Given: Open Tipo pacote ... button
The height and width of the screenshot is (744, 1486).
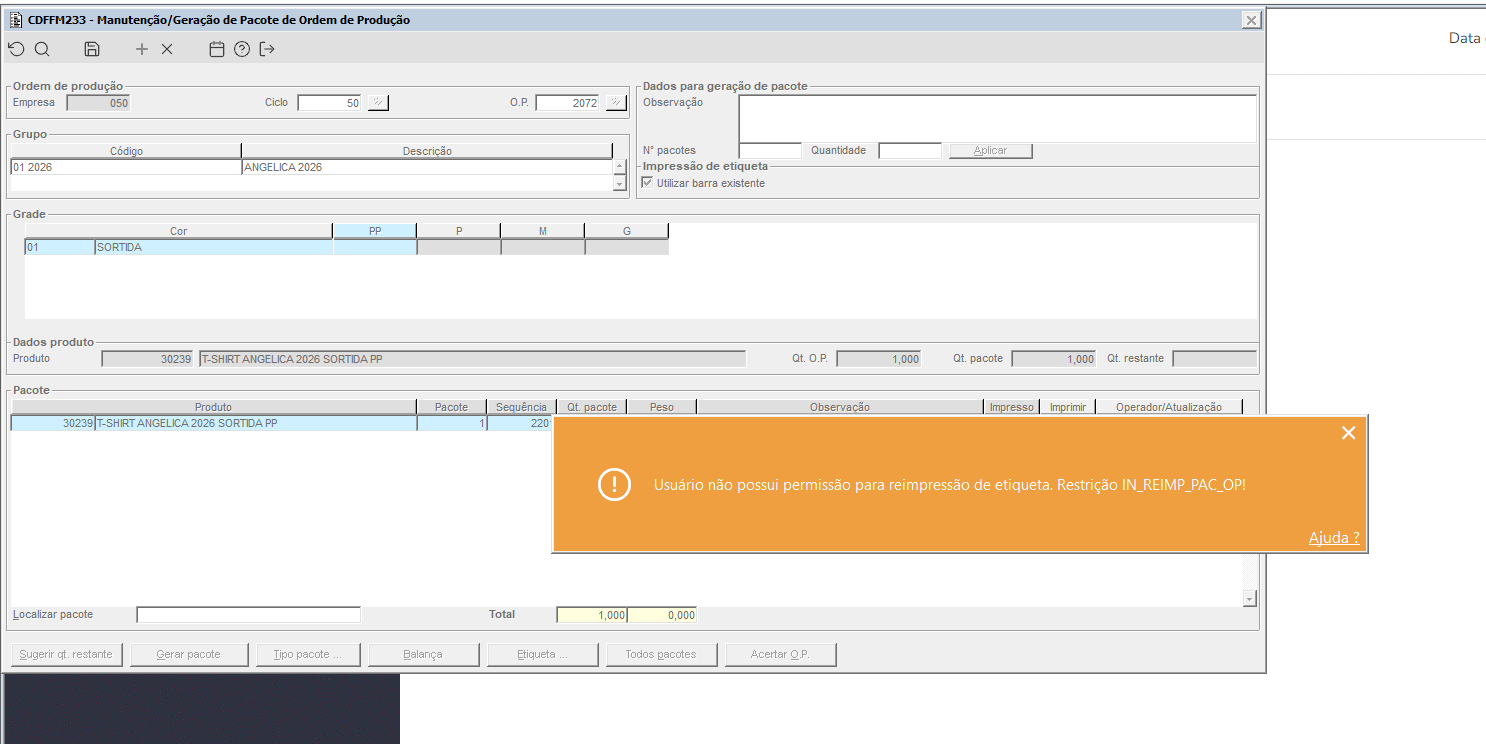Looking at the screenshot, I should coord(307,654).
